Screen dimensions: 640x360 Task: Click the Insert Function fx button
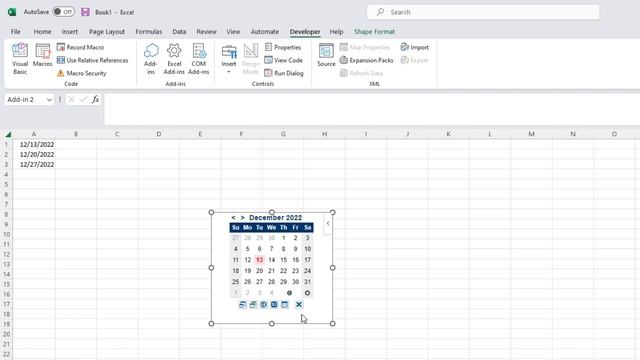(96, 99)
